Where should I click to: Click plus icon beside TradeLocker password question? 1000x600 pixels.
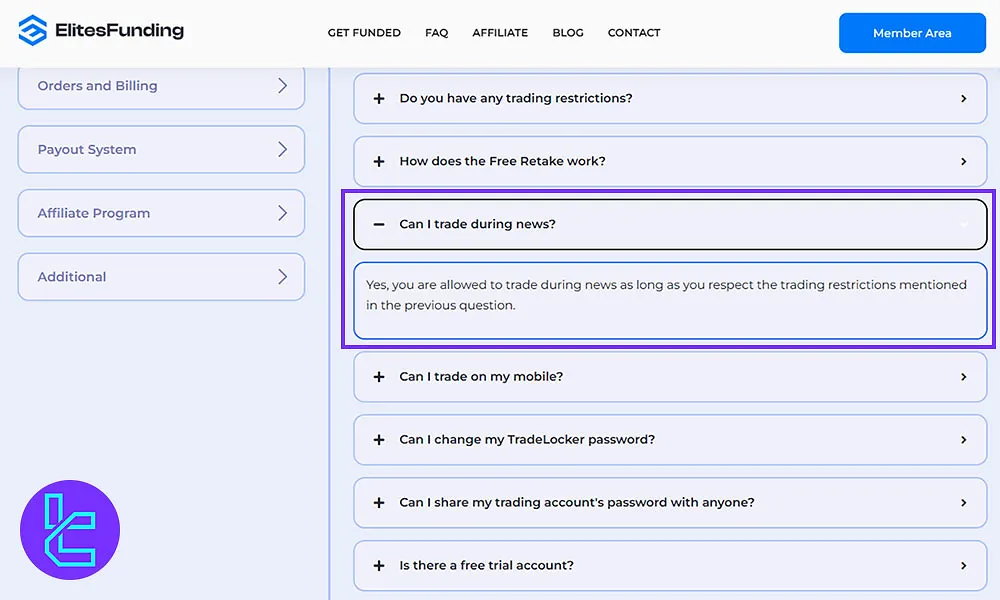[x=379, y=440]
